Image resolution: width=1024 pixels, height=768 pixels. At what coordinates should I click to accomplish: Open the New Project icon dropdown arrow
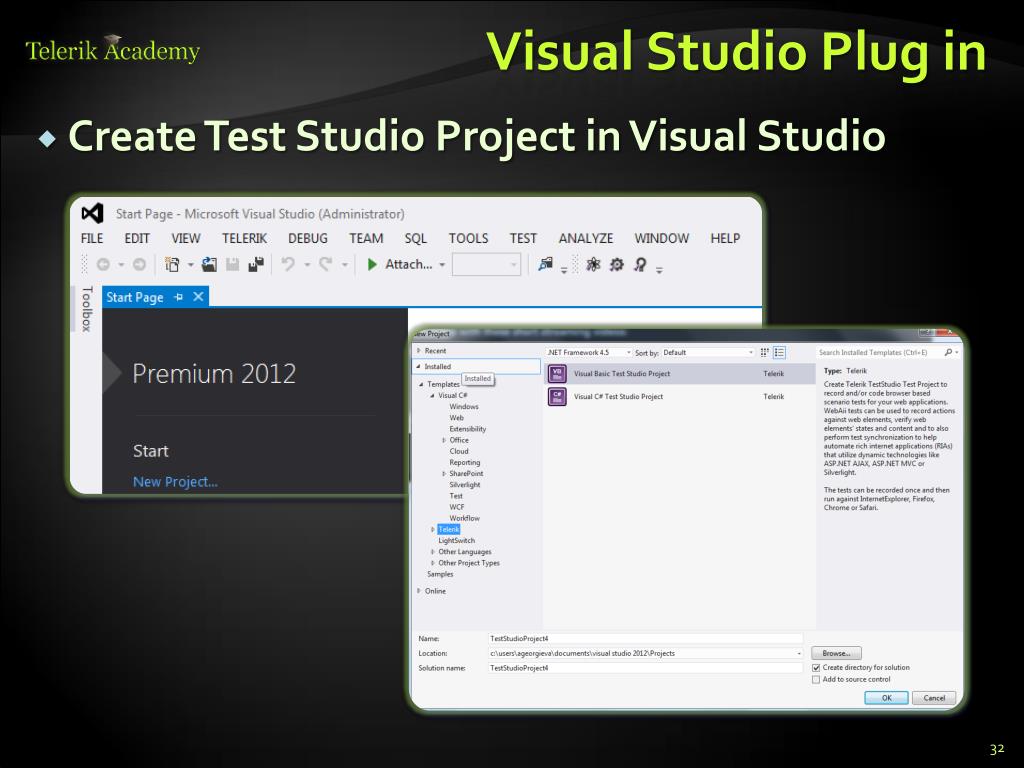pyautogui.click(x=191, y=265)
